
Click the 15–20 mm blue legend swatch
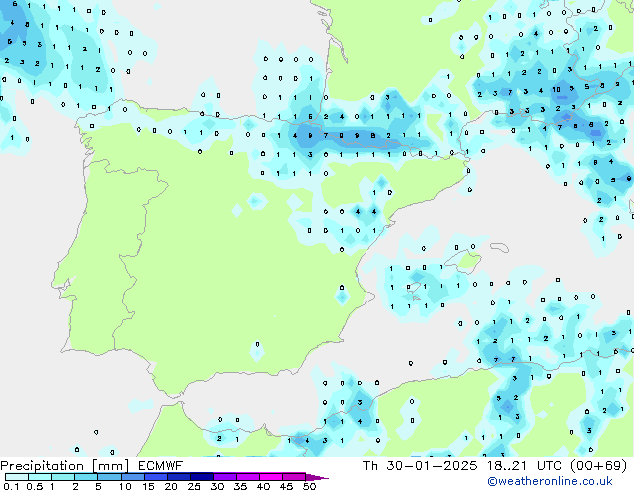[x=155, y=477]
